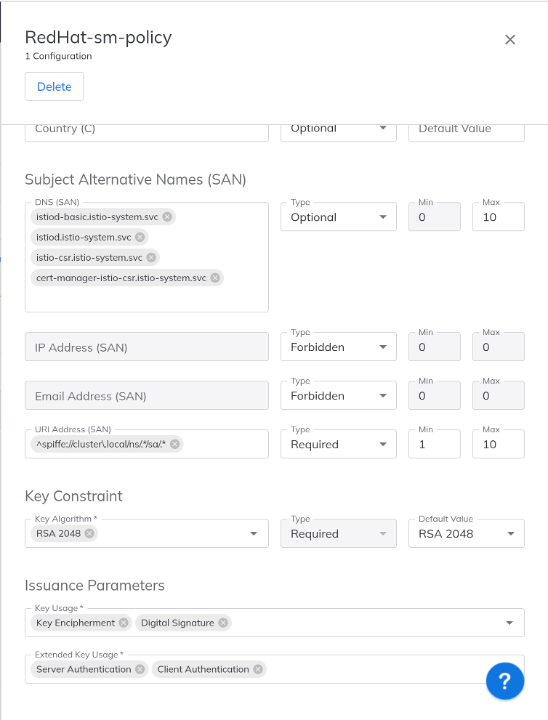Remove RSA 2048 key algorithm chip
The image size is (548, 720).
[90, 533]
